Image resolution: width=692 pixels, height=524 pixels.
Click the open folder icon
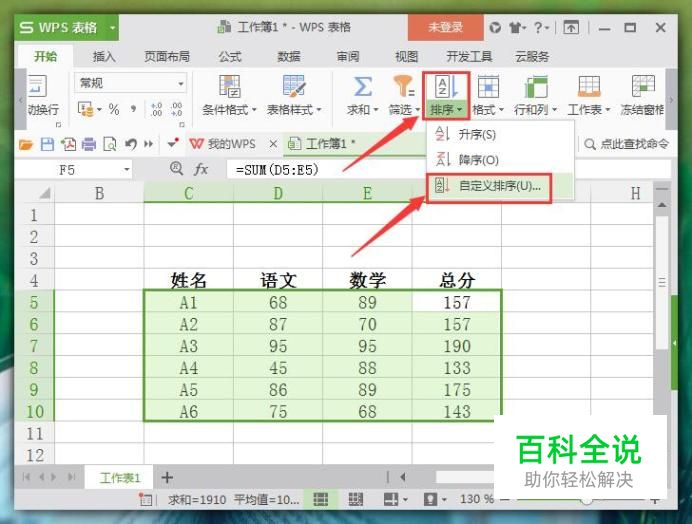pos(26,144)
